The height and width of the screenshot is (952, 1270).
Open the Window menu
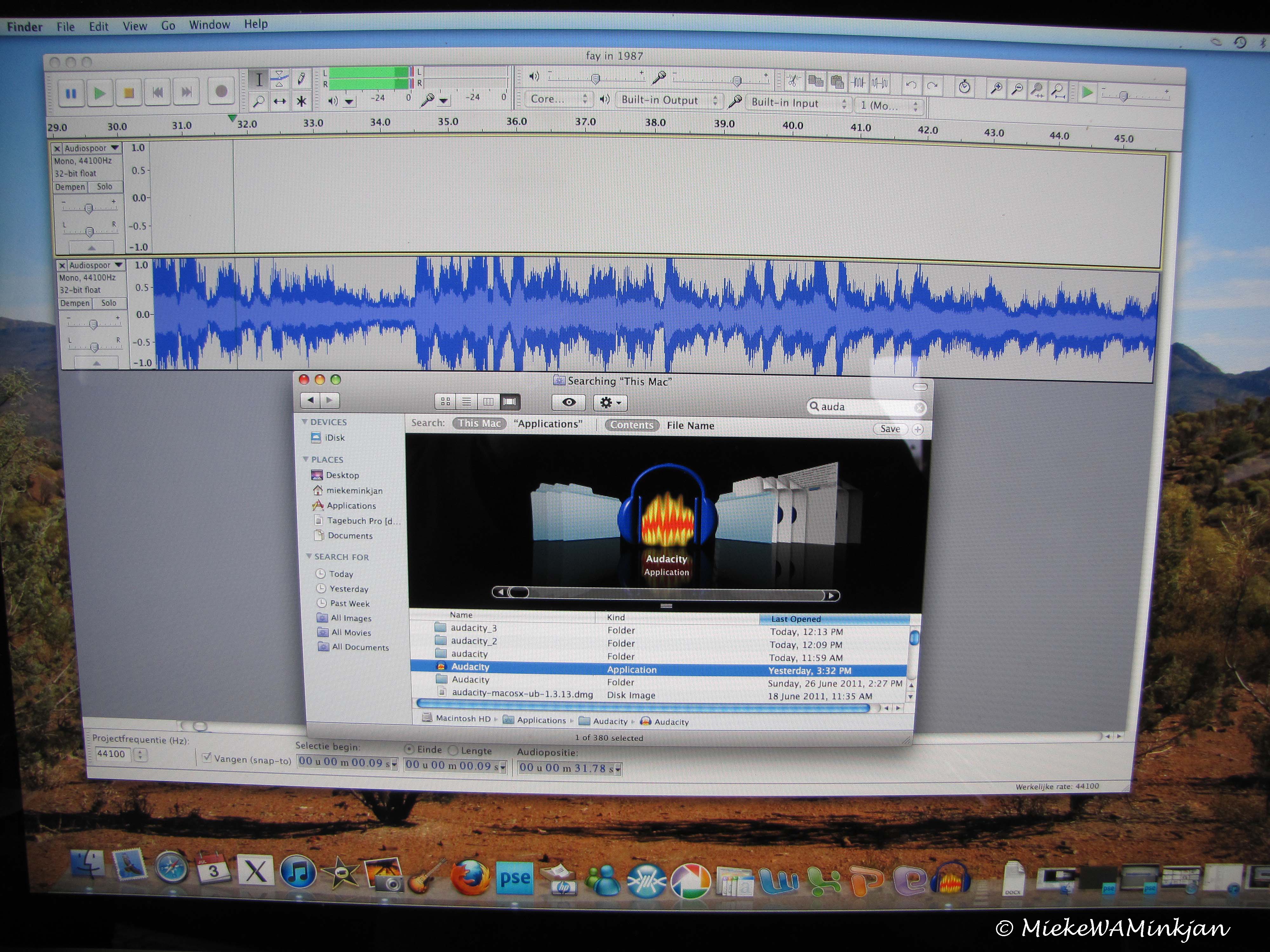pyautogui.click(x=210, y=25)
